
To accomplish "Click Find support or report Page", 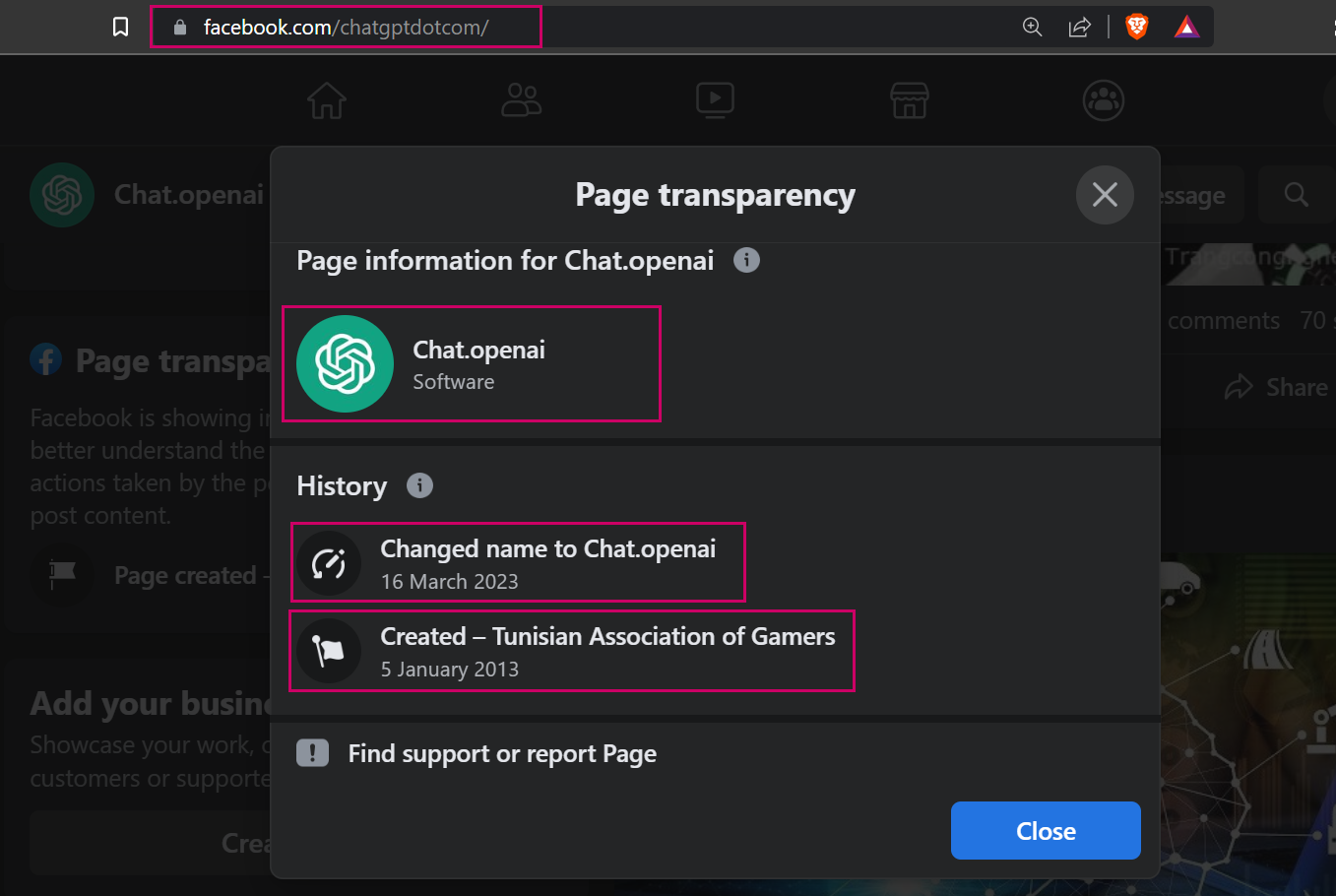I will click(x=502, y=754).
